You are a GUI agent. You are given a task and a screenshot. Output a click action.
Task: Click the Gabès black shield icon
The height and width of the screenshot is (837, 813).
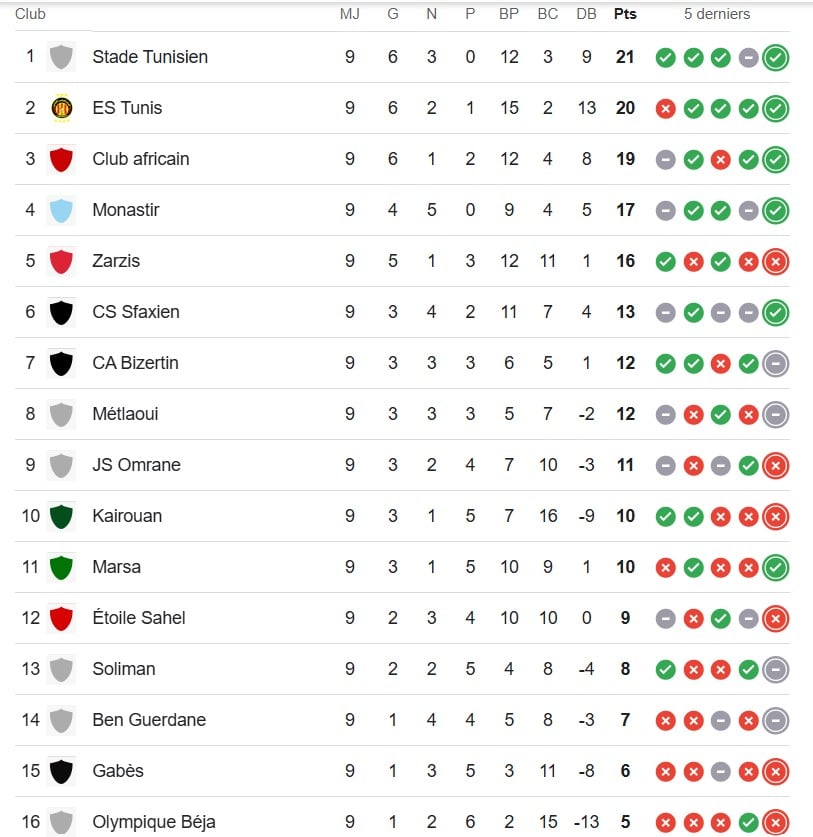click(x=61, y=771)
